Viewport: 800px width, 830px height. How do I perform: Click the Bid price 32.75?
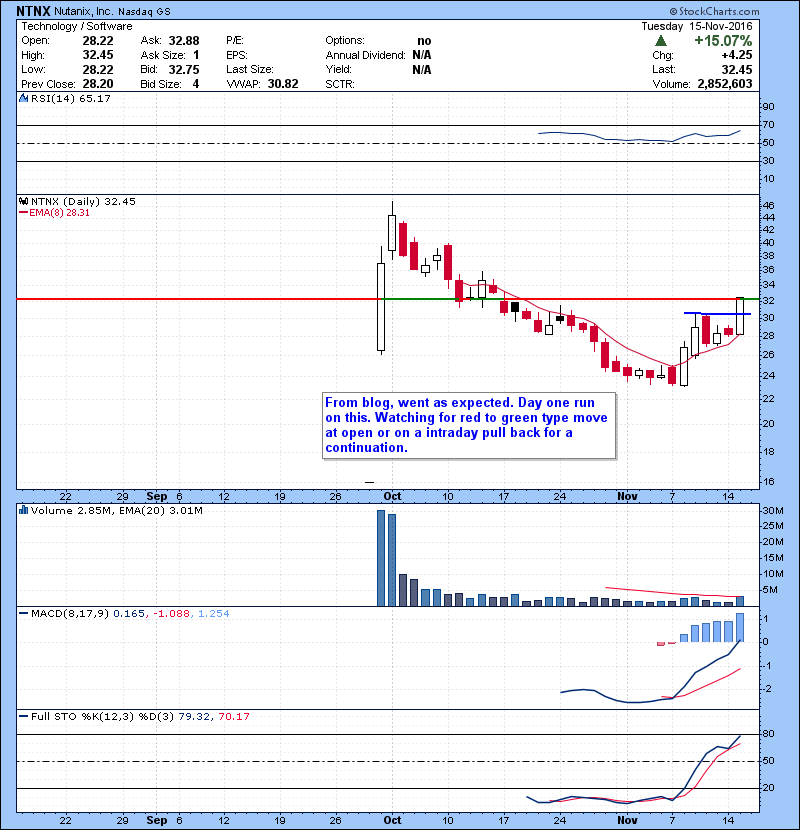tap(184, 70)
